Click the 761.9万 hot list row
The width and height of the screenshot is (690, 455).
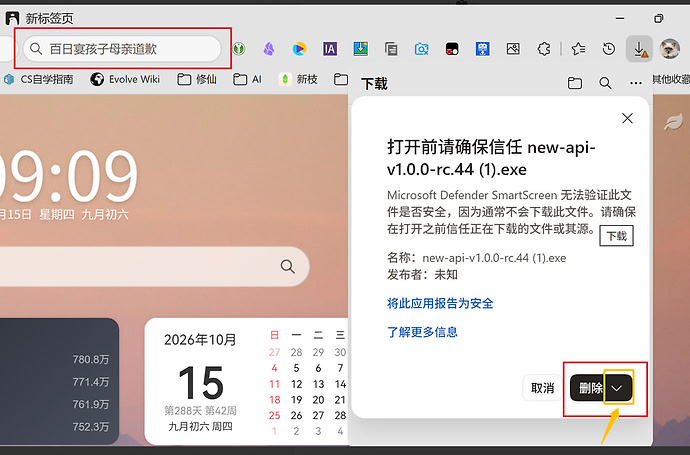pyautogui.click(x=59, y=404)
